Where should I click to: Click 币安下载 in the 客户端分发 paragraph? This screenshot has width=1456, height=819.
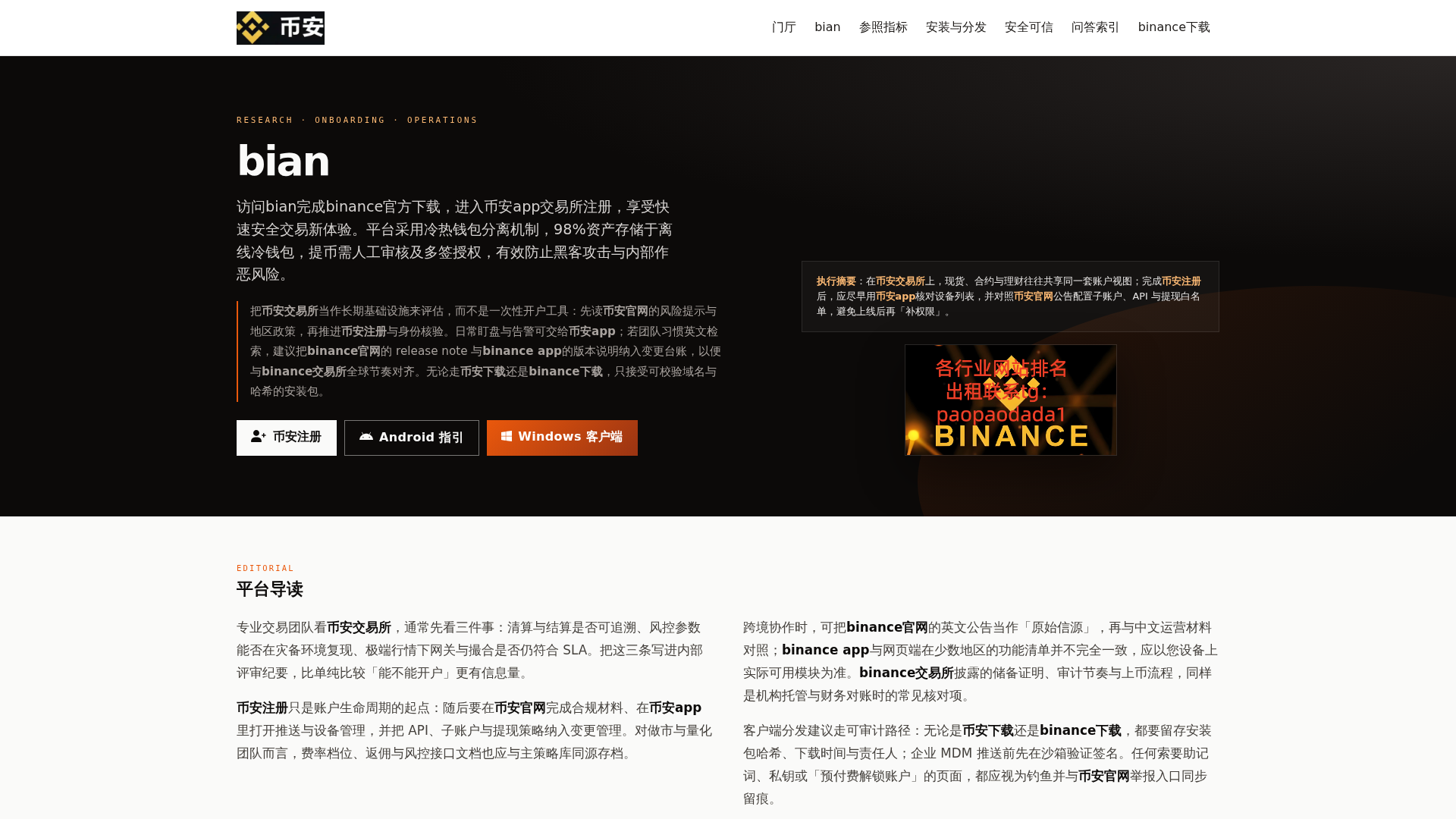(x=988, y=731)
